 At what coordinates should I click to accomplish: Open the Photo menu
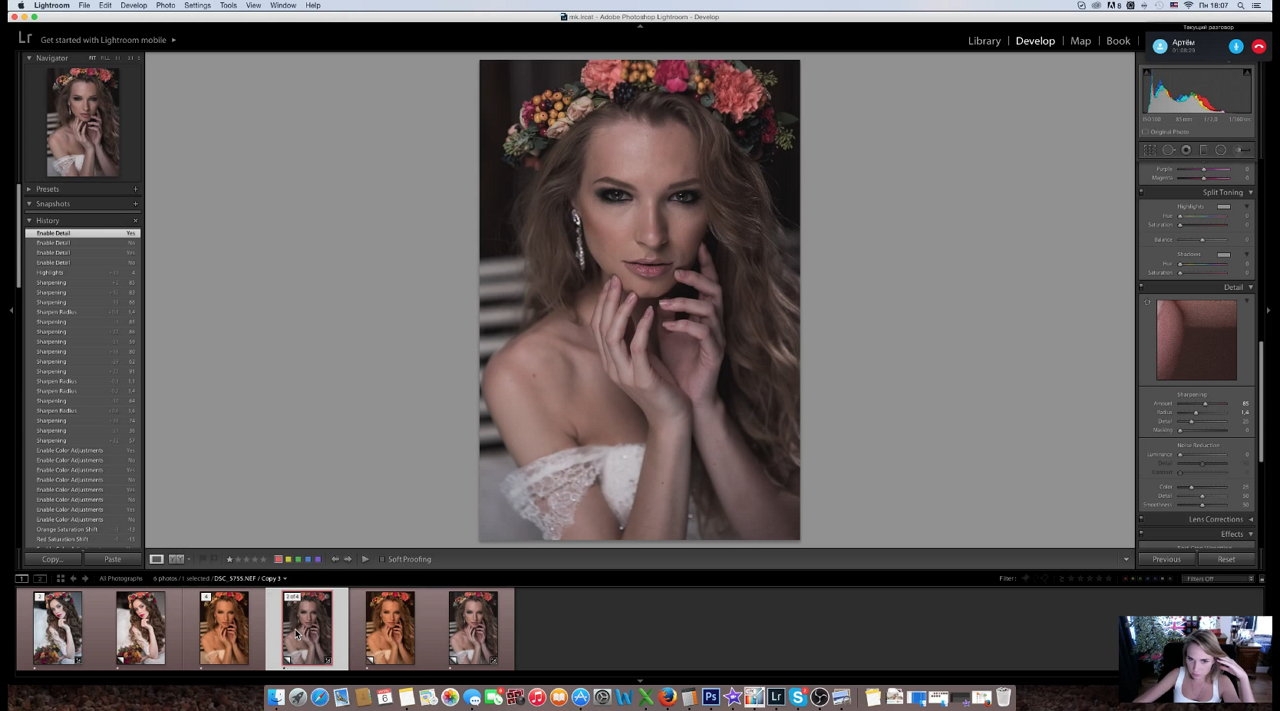pyautogui.click(x=165, y=5)
